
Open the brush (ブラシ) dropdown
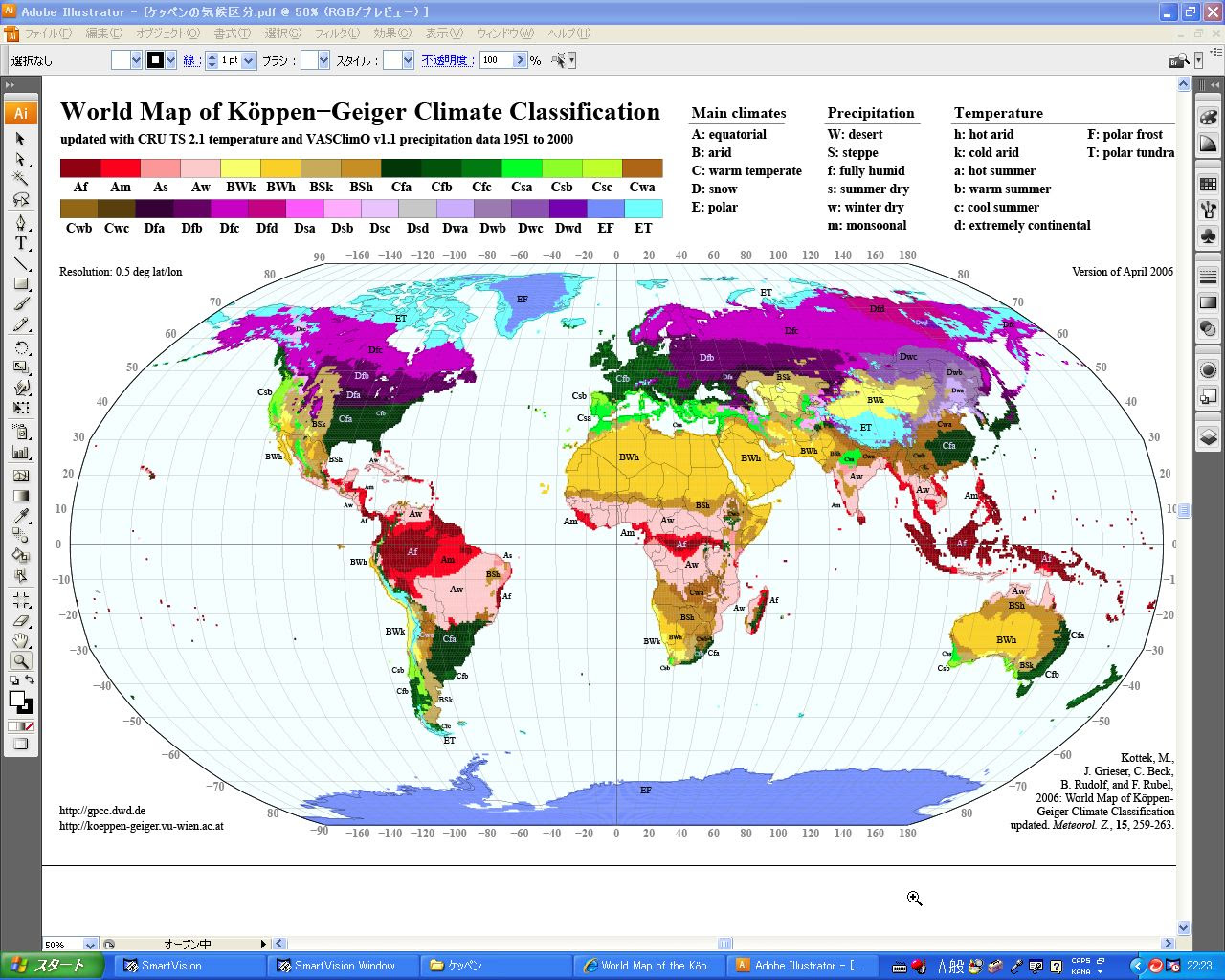tap(323, 60)
